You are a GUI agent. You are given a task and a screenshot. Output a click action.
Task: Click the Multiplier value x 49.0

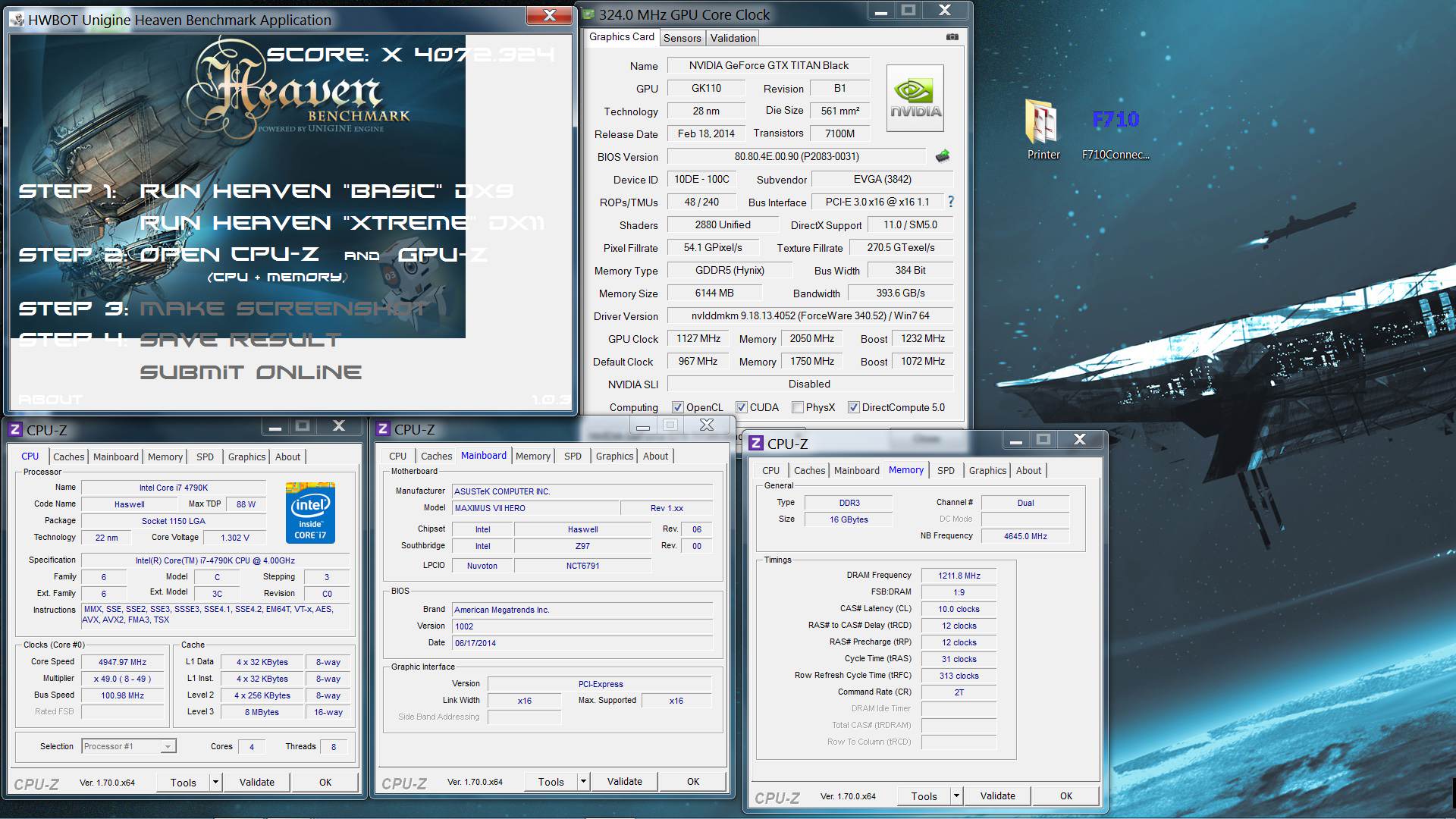coord(123,679)
